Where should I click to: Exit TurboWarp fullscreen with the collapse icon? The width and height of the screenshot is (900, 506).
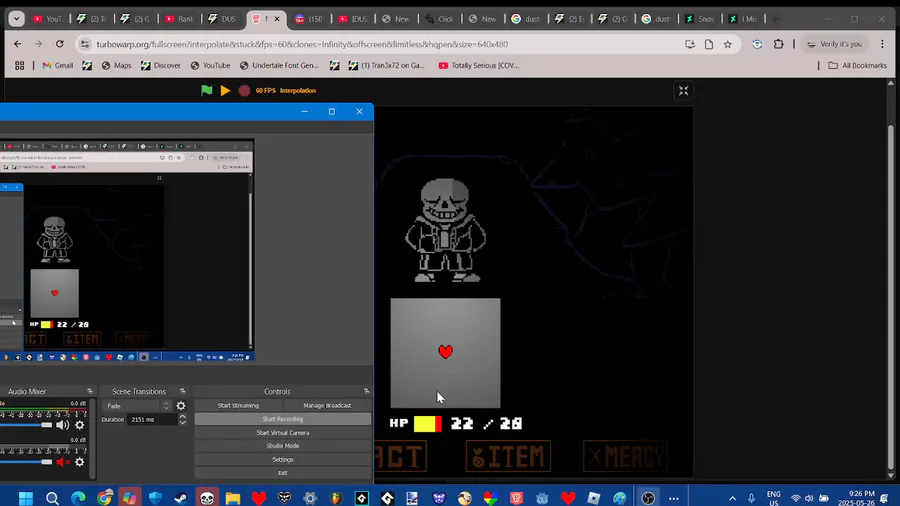pos(684,91)
